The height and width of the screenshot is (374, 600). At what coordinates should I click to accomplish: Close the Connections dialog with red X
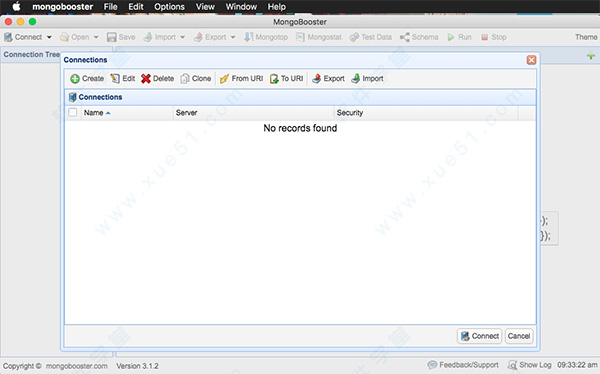[x=531, y=60]
